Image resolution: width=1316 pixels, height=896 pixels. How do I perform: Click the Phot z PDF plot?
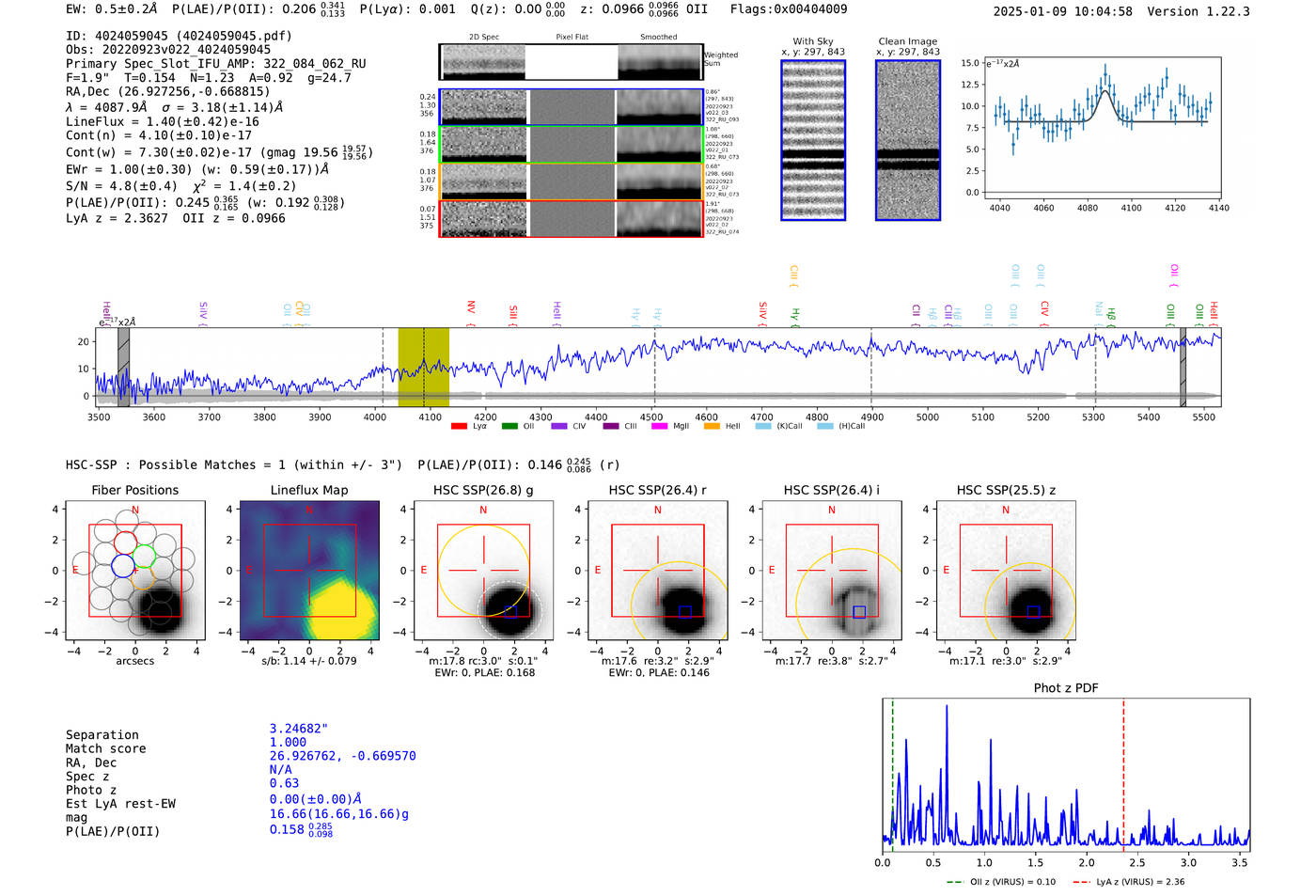pos(1066,775)
